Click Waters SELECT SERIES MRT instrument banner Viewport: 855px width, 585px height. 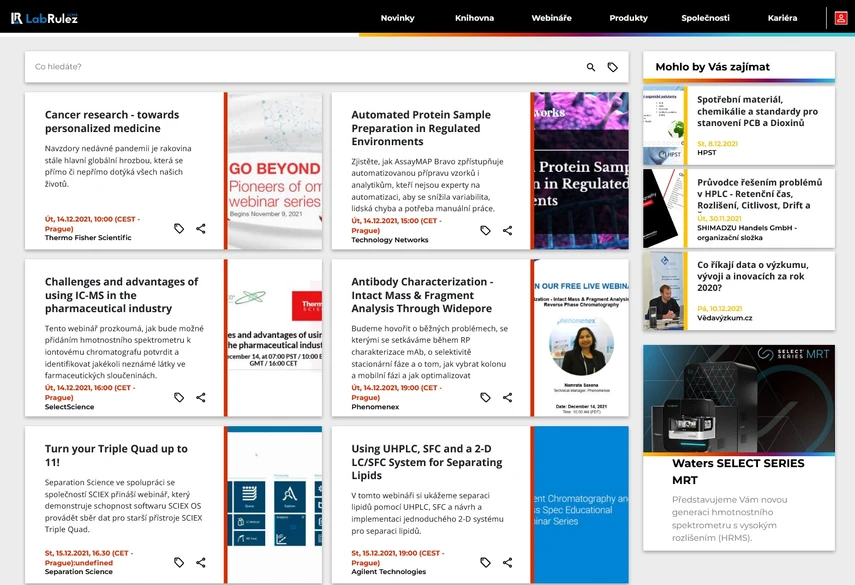tap(739, 399)
